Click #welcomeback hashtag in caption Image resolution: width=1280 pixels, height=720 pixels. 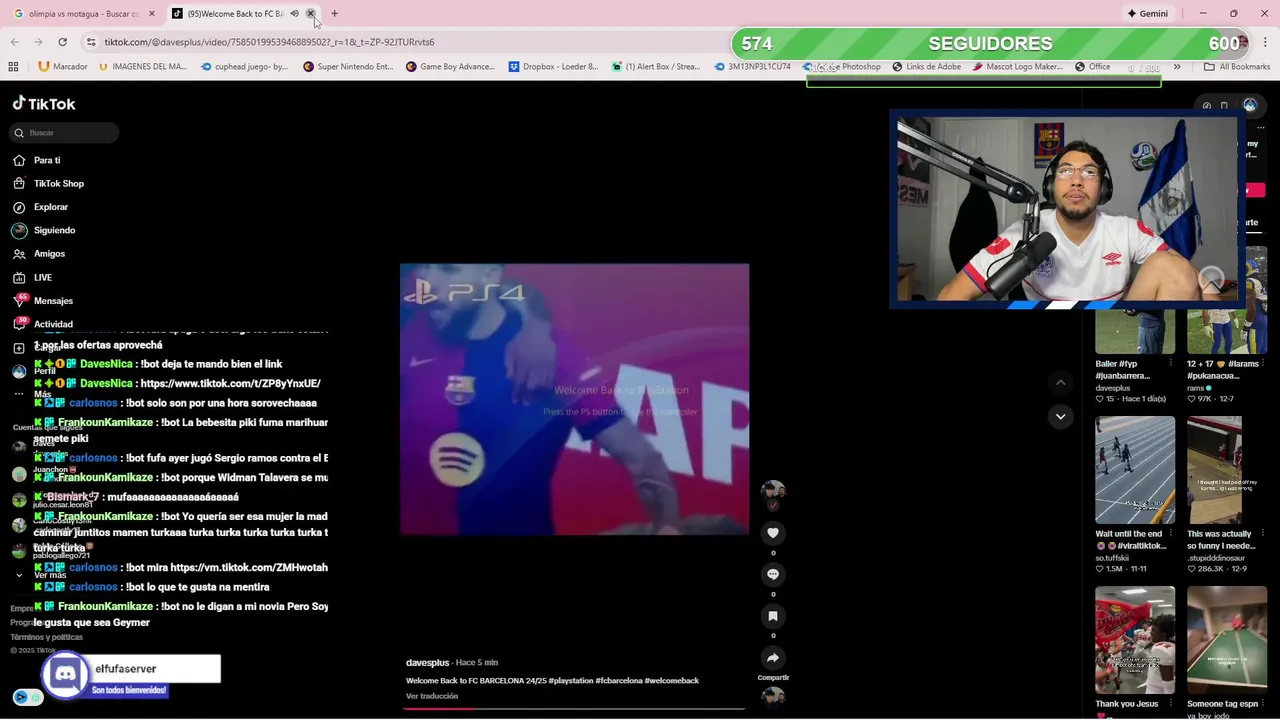[x=673, y=681]
